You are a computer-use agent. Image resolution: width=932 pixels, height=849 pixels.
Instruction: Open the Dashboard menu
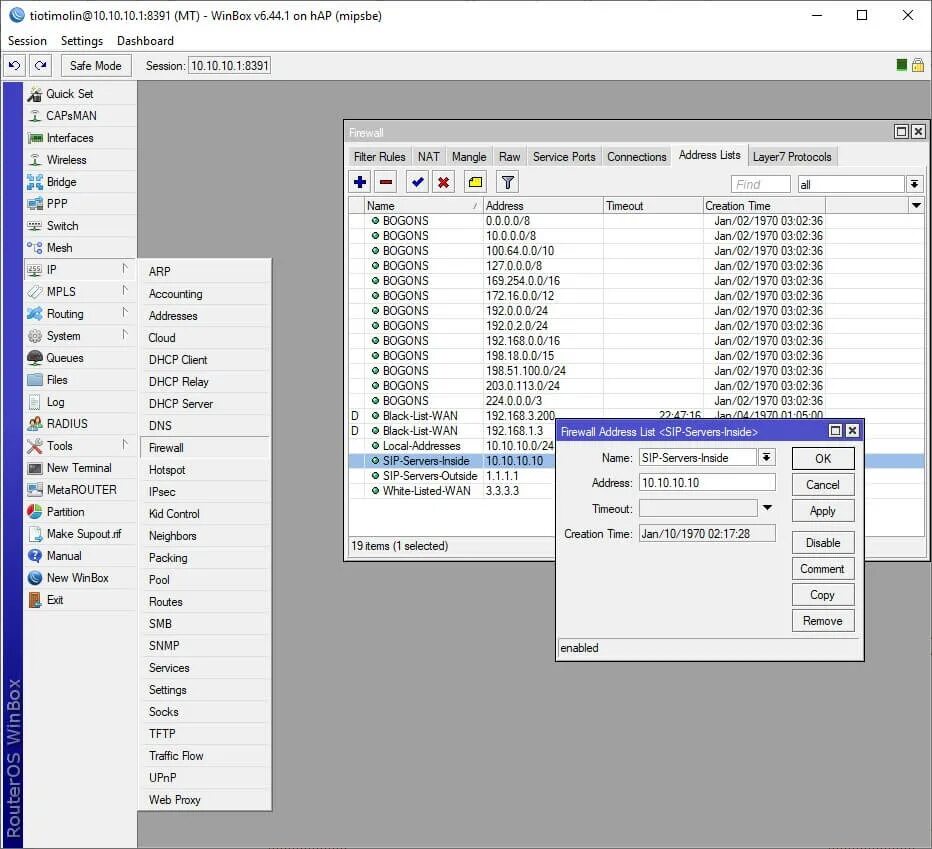click(146, 40)
